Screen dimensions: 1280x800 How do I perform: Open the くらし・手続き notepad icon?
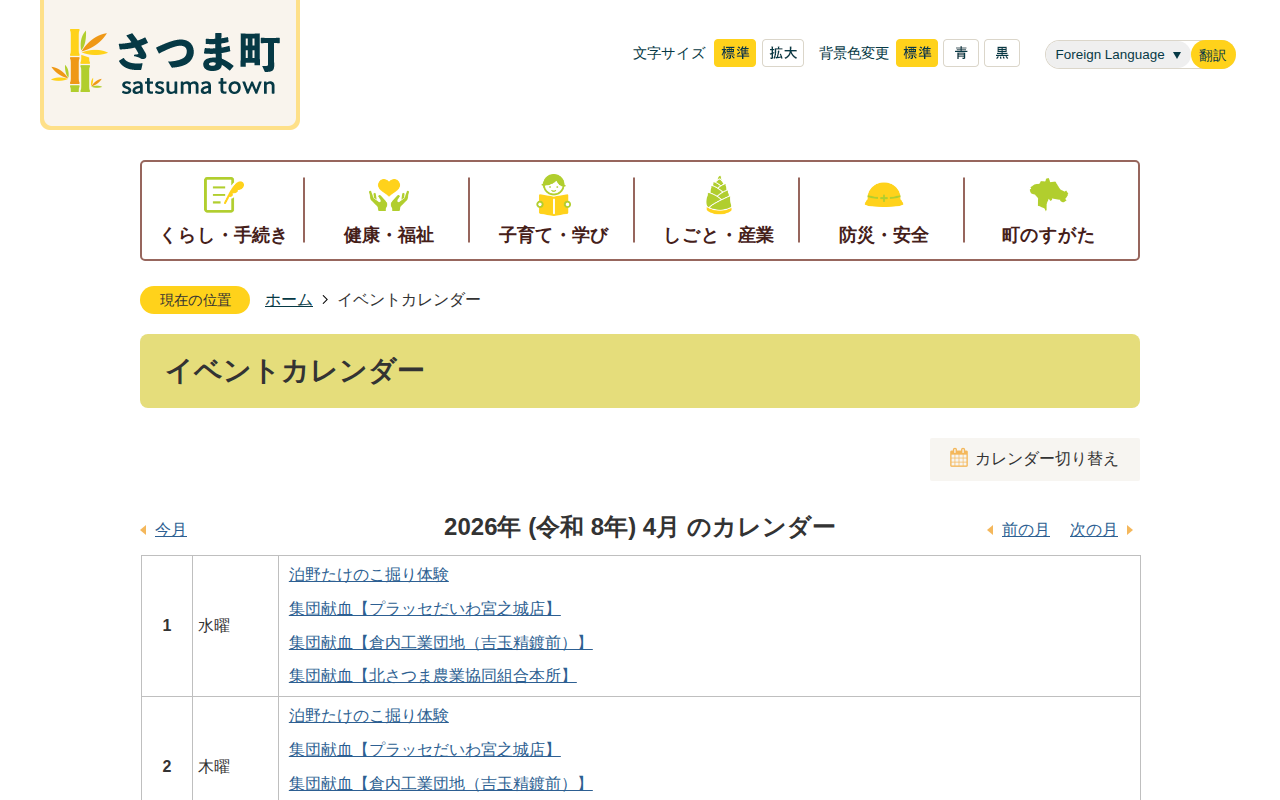(224, 195)
